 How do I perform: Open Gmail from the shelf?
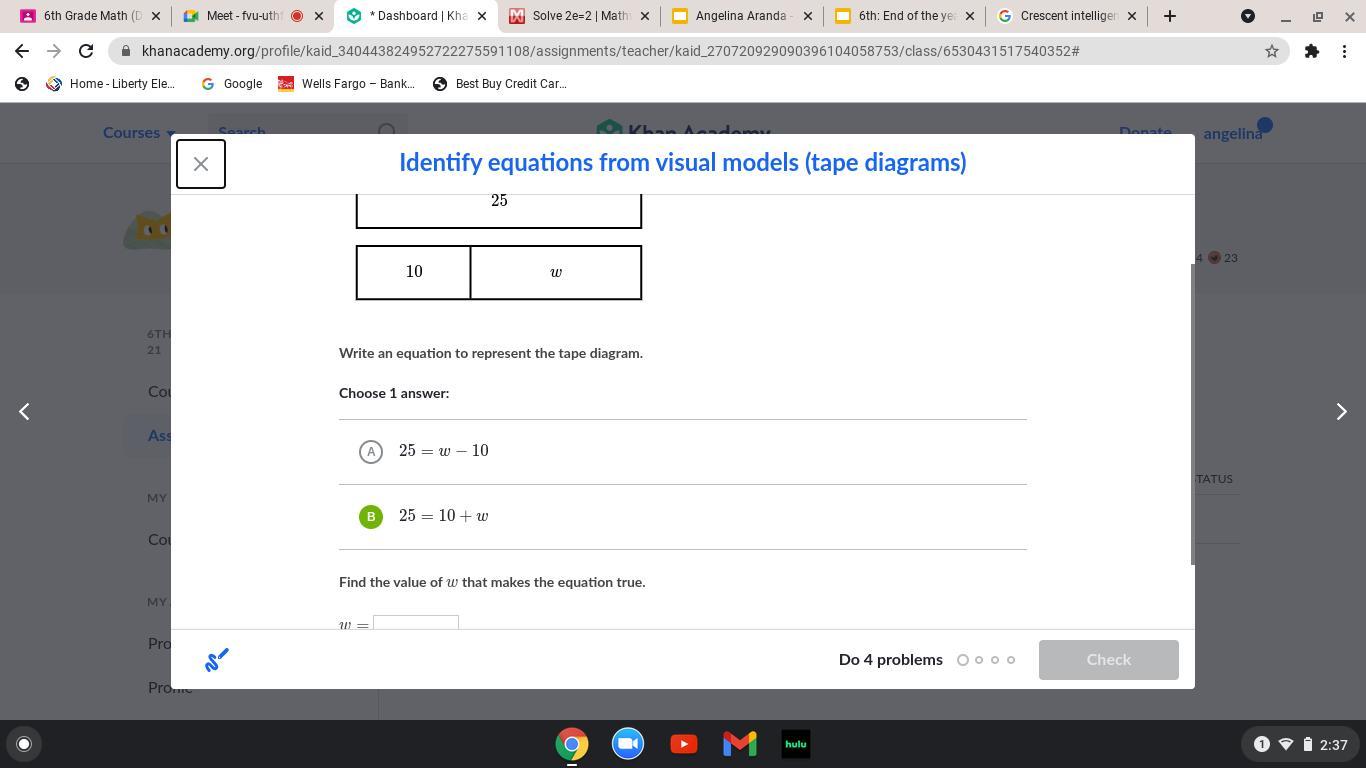[740, 744]
